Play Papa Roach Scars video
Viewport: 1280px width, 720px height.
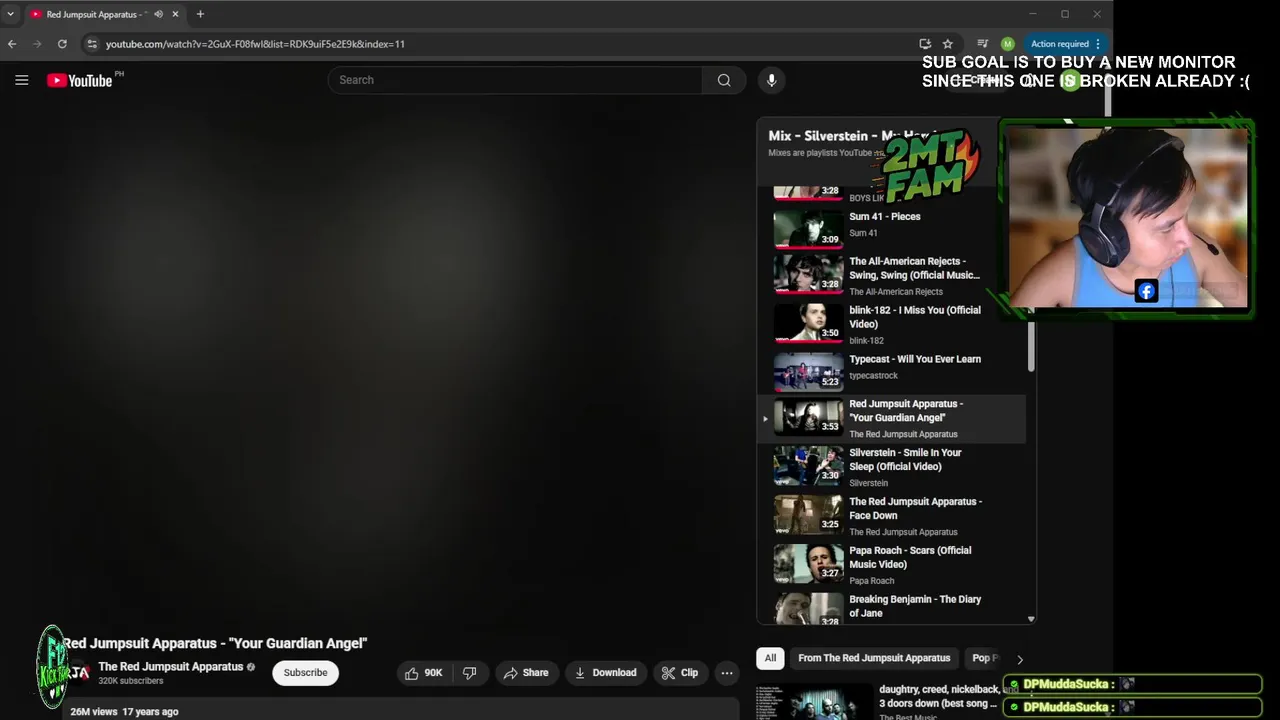click(x=890, y=565)
